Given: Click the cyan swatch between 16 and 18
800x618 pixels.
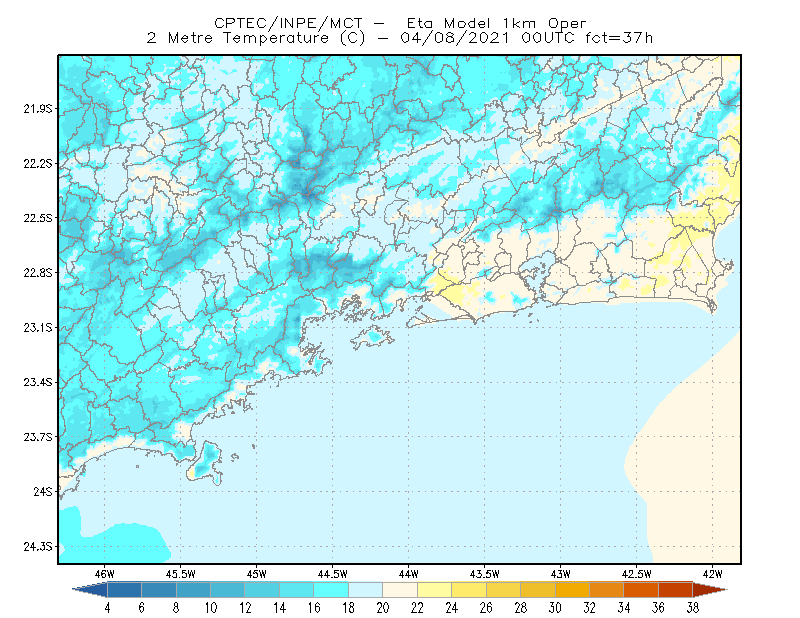Looking at the screenshot, I should pyautogui.click(x=331, y=590).
